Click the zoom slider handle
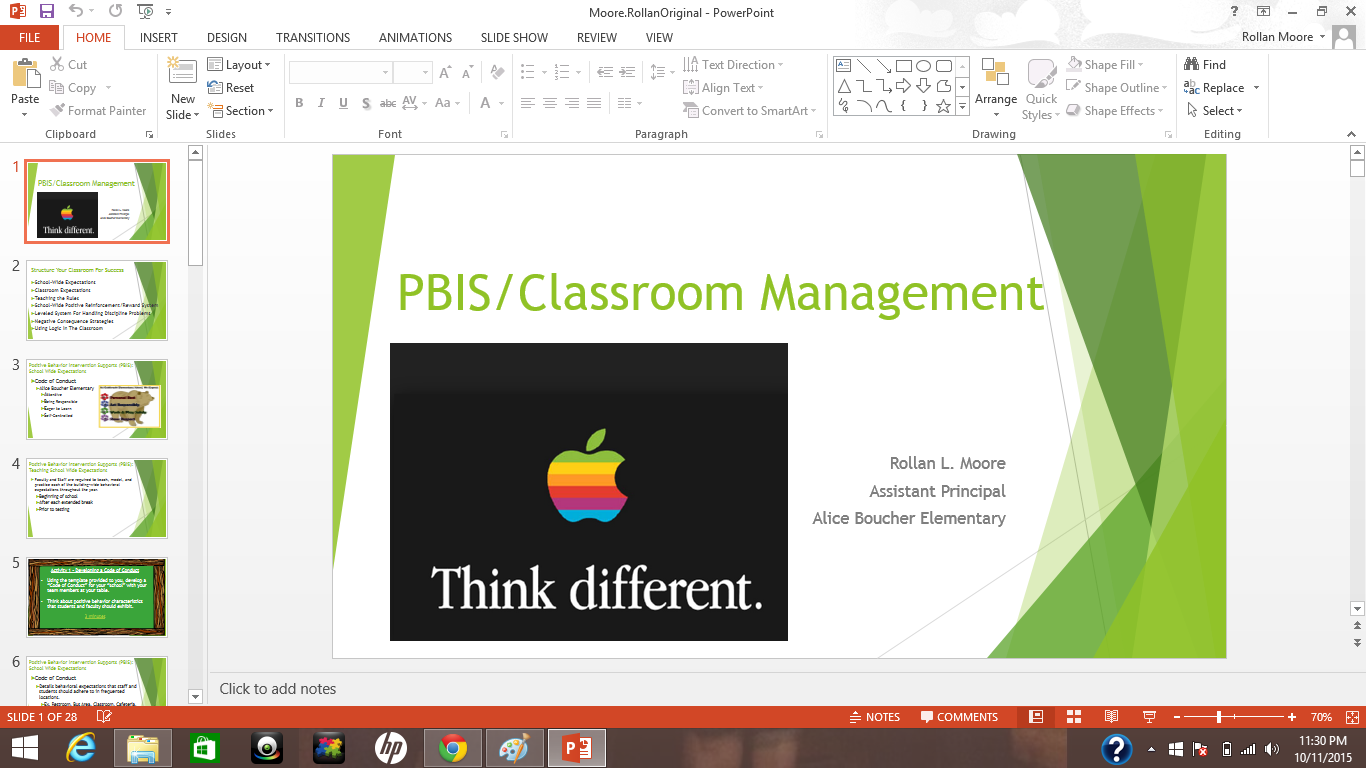Screen dimensions: 1366x768 coord(1219,717)
